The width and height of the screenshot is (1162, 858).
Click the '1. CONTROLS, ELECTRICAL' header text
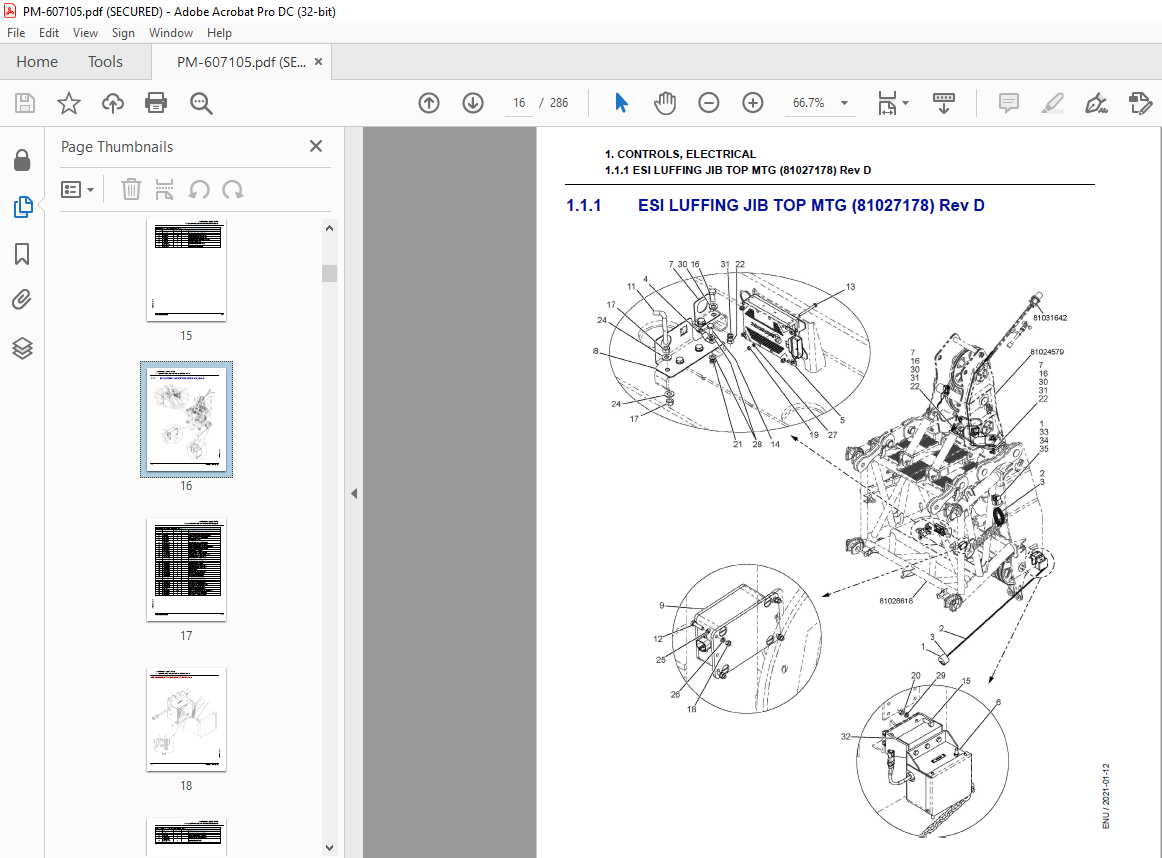click(x=680, y=154)
